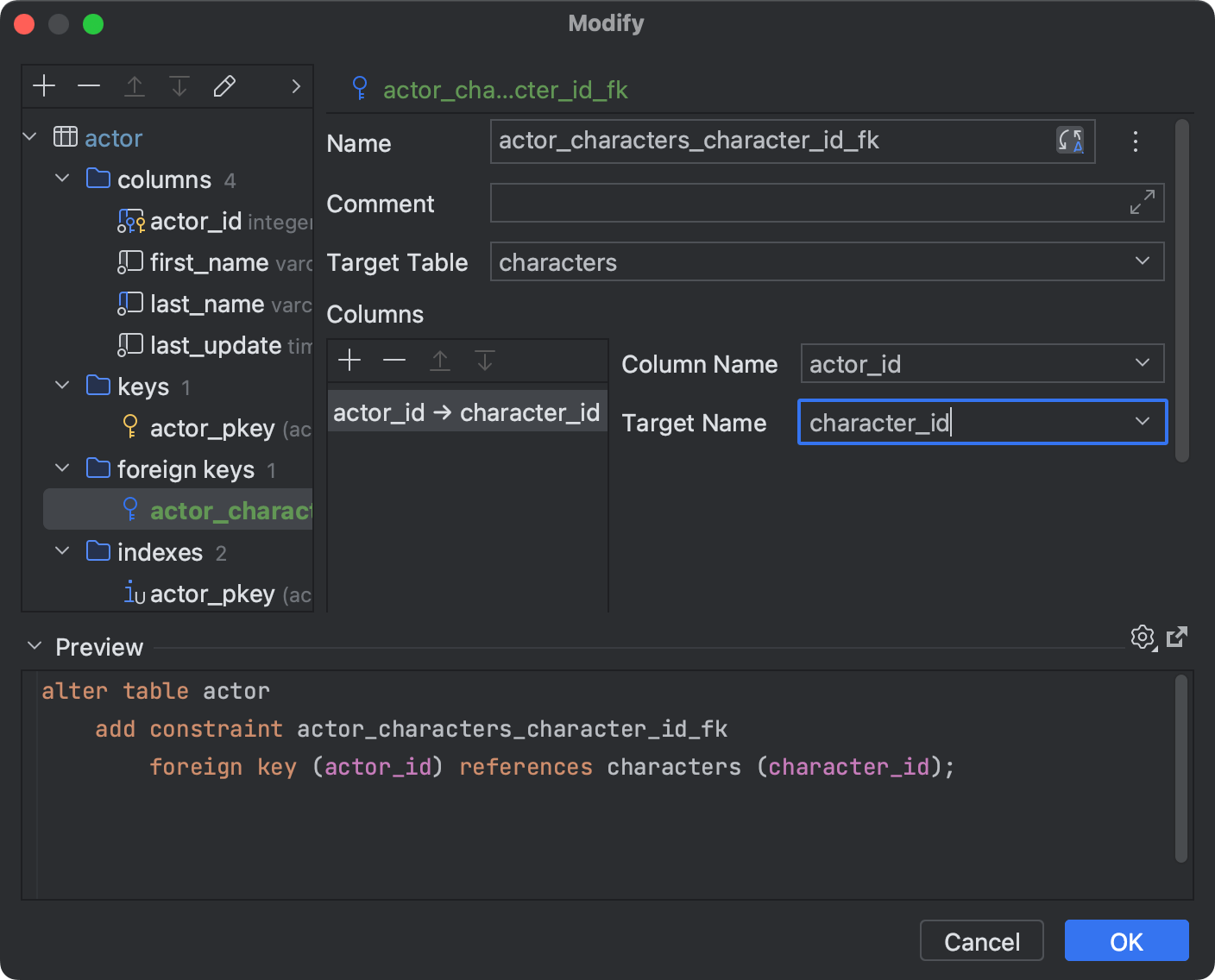The width and height of the screenshot is (1215, 980).
Task: Open Preview settings gear
Action: tap(1143, 638)
